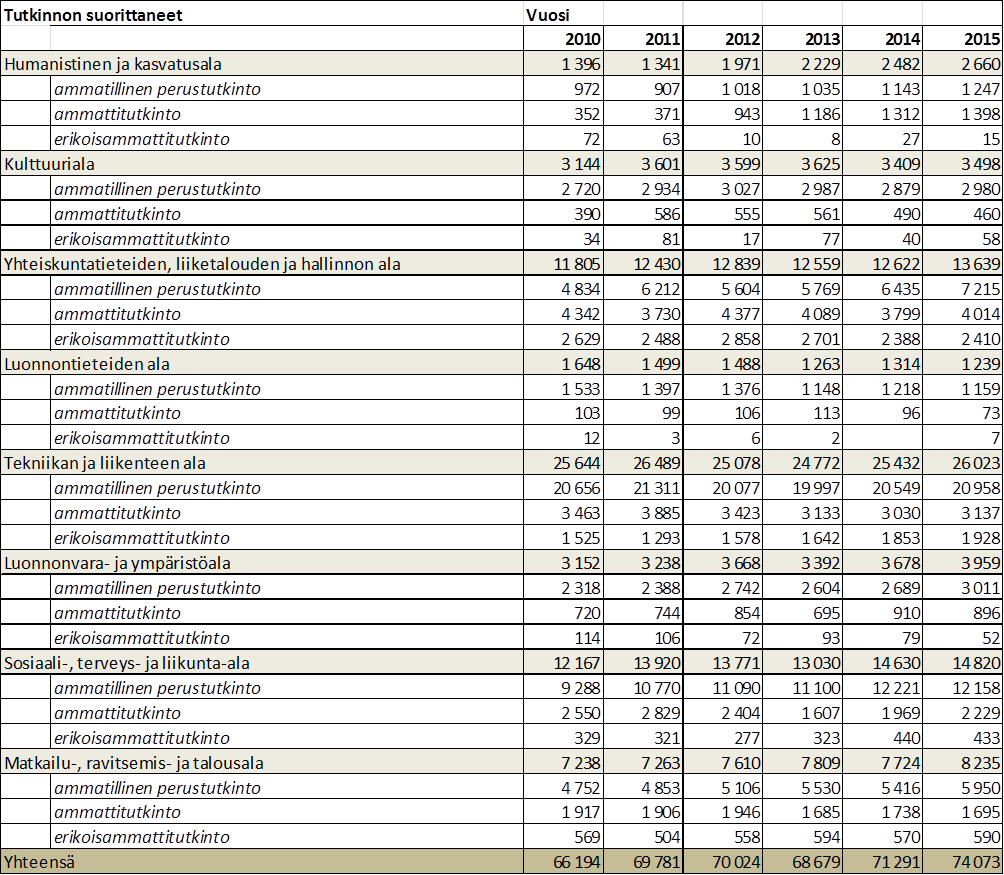Click the Tutkinnon suorittaneet header cell
The height and width of the screenshot is (875, 1004).
point(93,15)
